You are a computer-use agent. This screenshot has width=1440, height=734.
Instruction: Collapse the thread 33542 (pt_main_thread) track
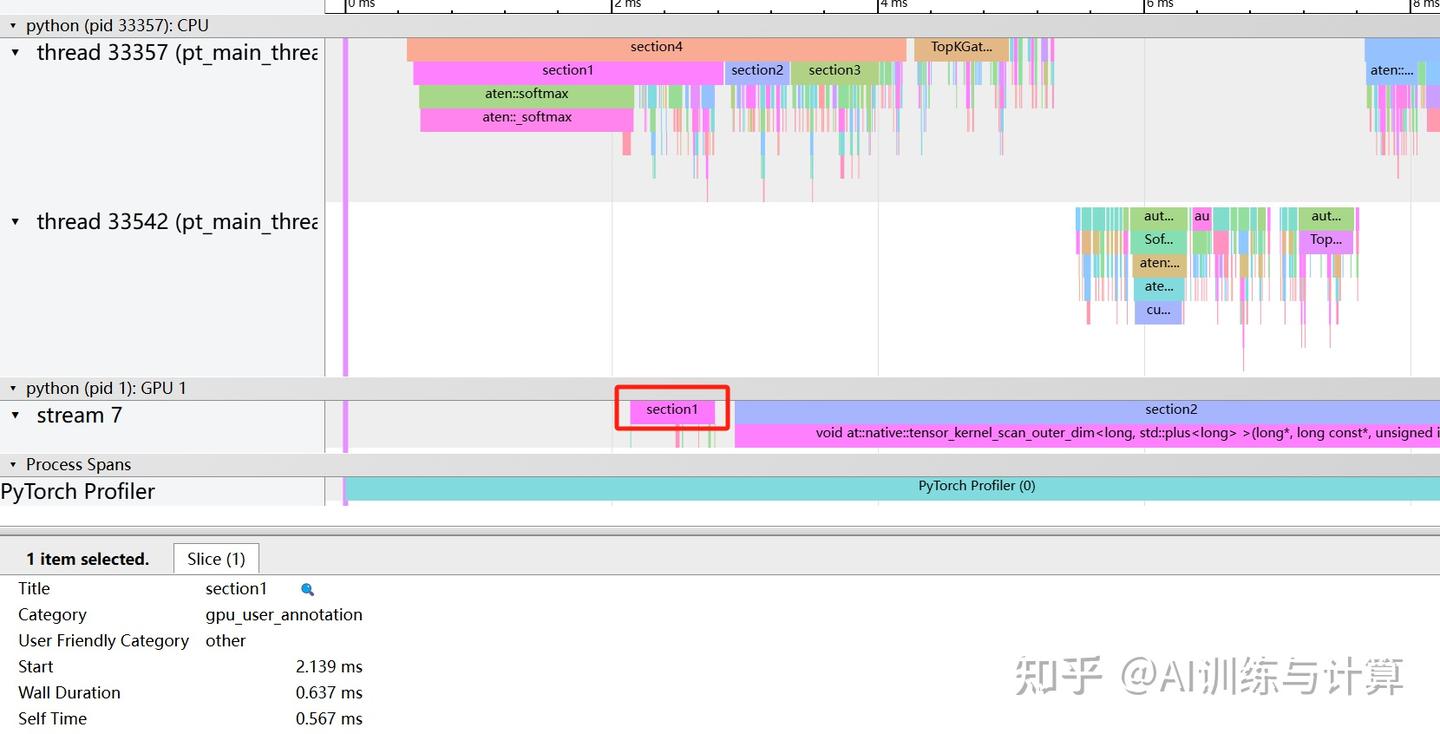[x=17, y=221]
